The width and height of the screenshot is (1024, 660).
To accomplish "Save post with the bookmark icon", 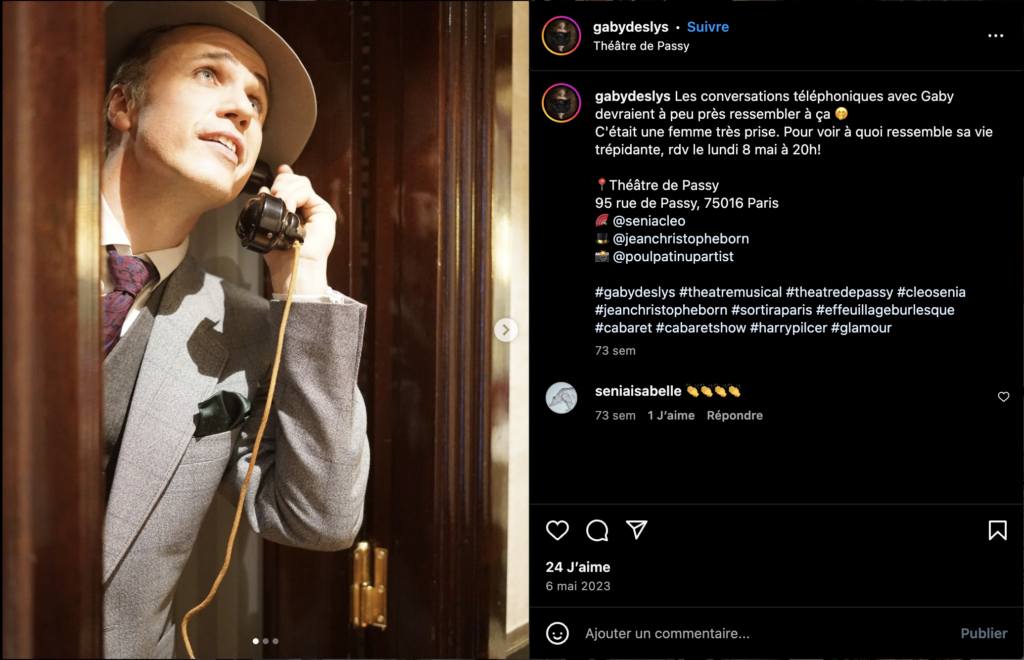I will (x=997, y=531).
